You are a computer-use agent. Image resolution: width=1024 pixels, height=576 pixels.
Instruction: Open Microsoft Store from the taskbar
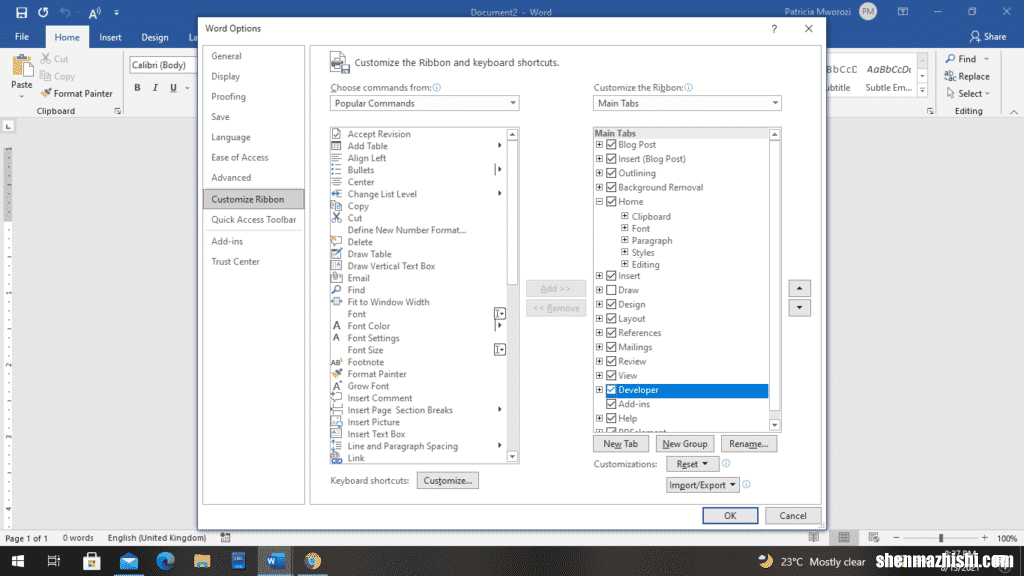click(x=91, y=561)
